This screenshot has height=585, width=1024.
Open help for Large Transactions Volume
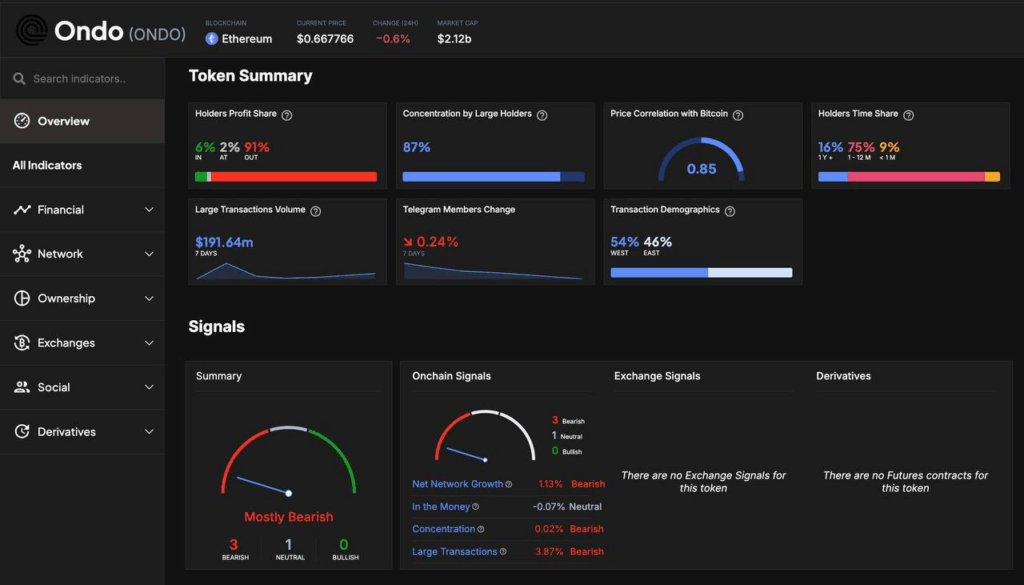pos(315,211)
